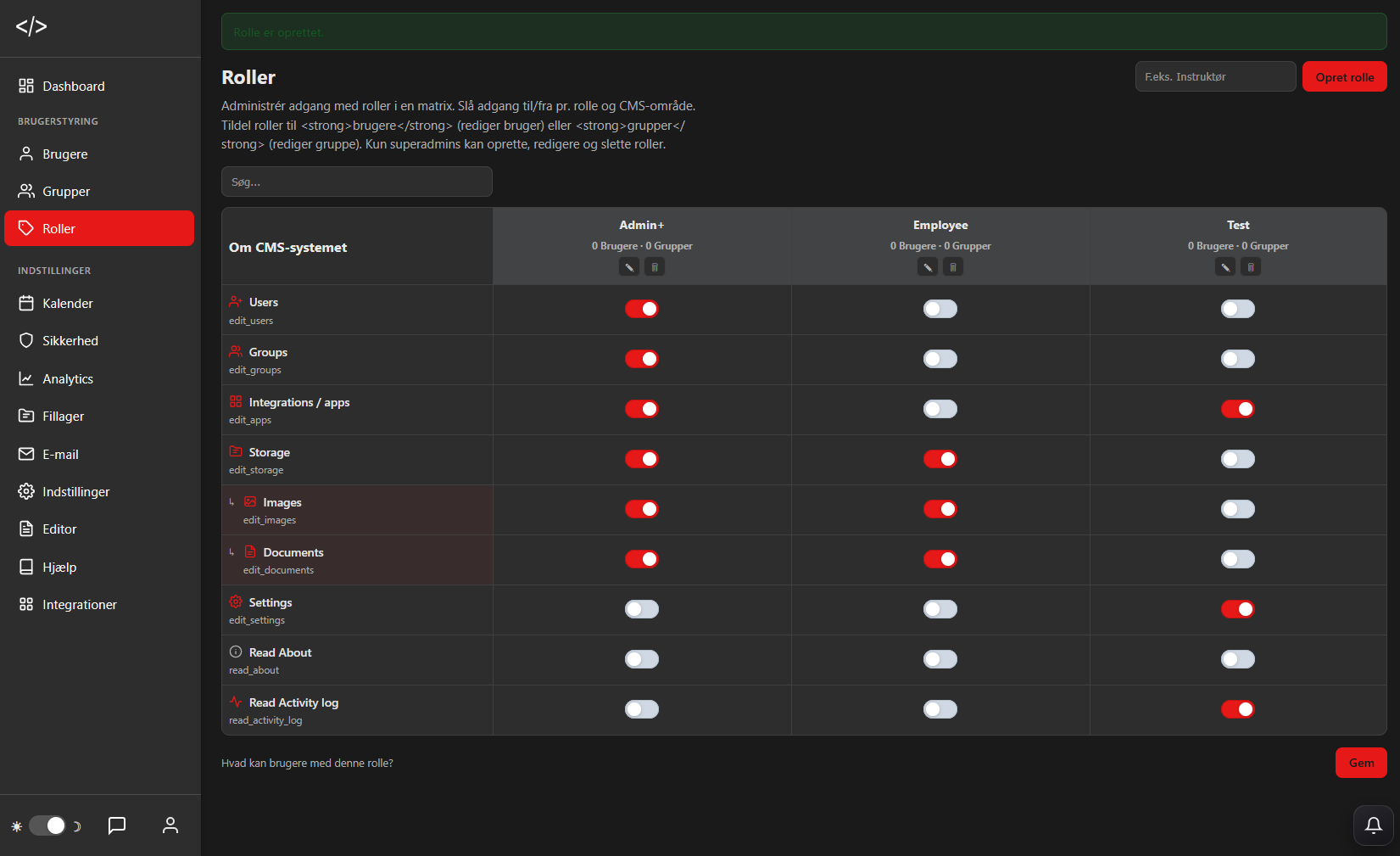The image size is (1400, 856).
Task: Click the delete trash icon for Admin+ role
Action: click(655, 267)
